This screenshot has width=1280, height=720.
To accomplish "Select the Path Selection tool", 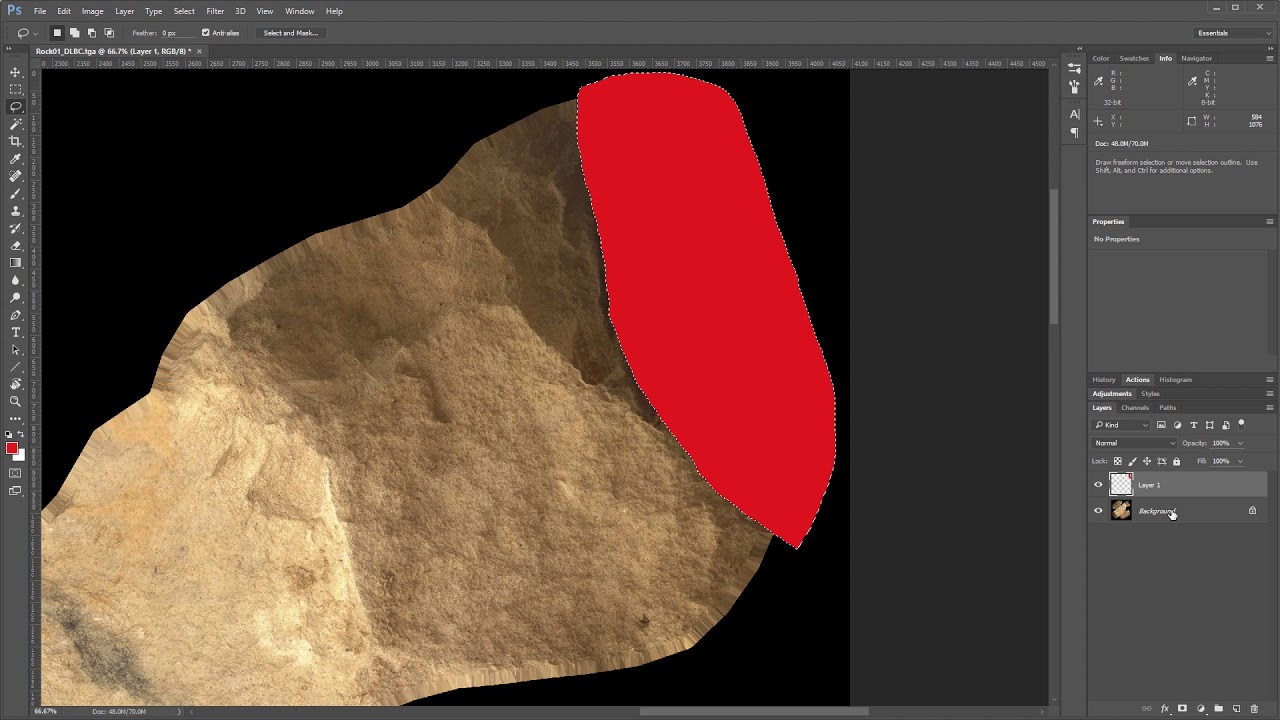I will pyautogui.click(x=15, y=350).
